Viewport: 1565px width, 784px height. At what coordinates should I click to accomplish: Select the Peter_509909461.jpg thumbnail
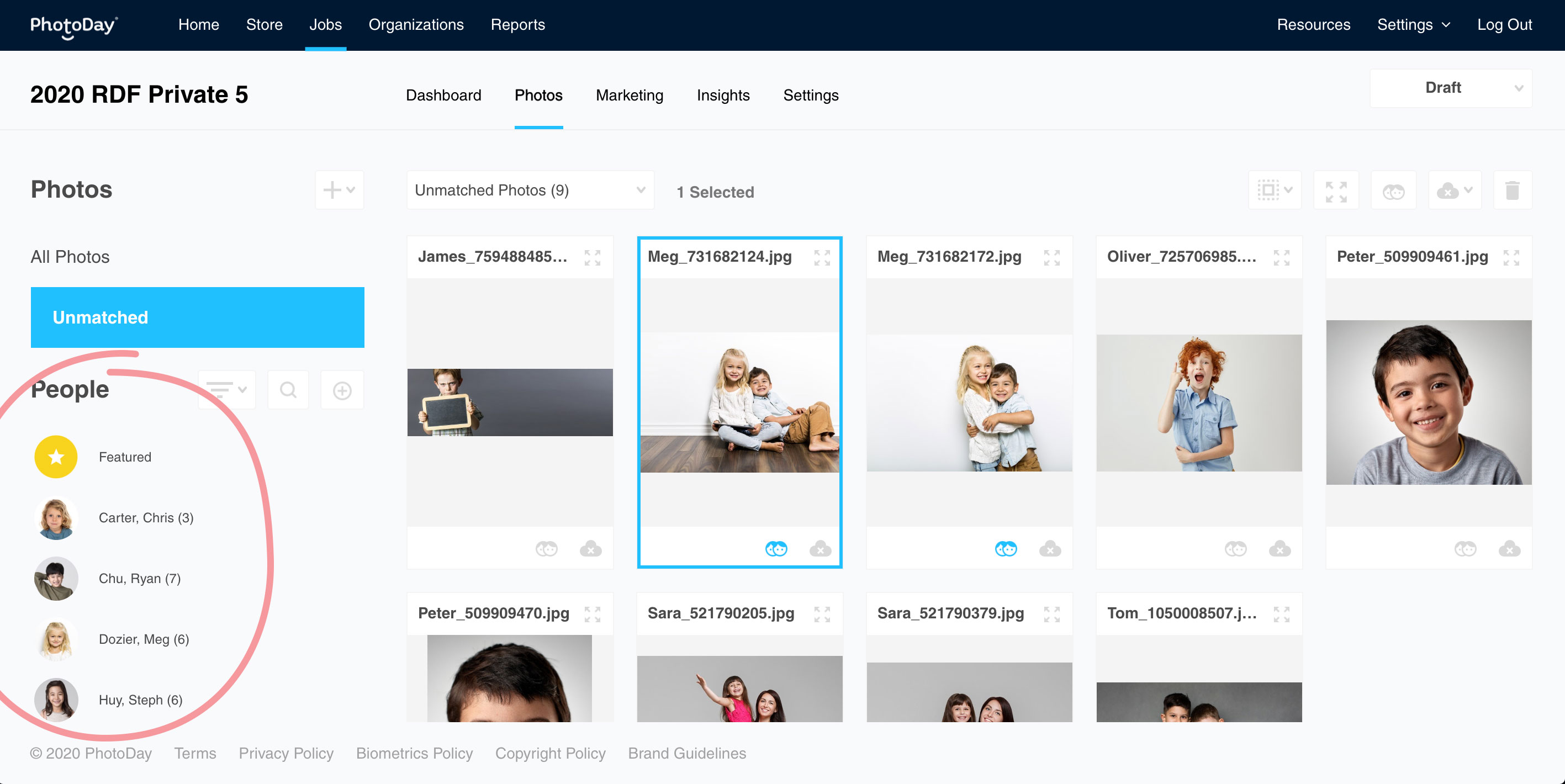point(1428,402)
